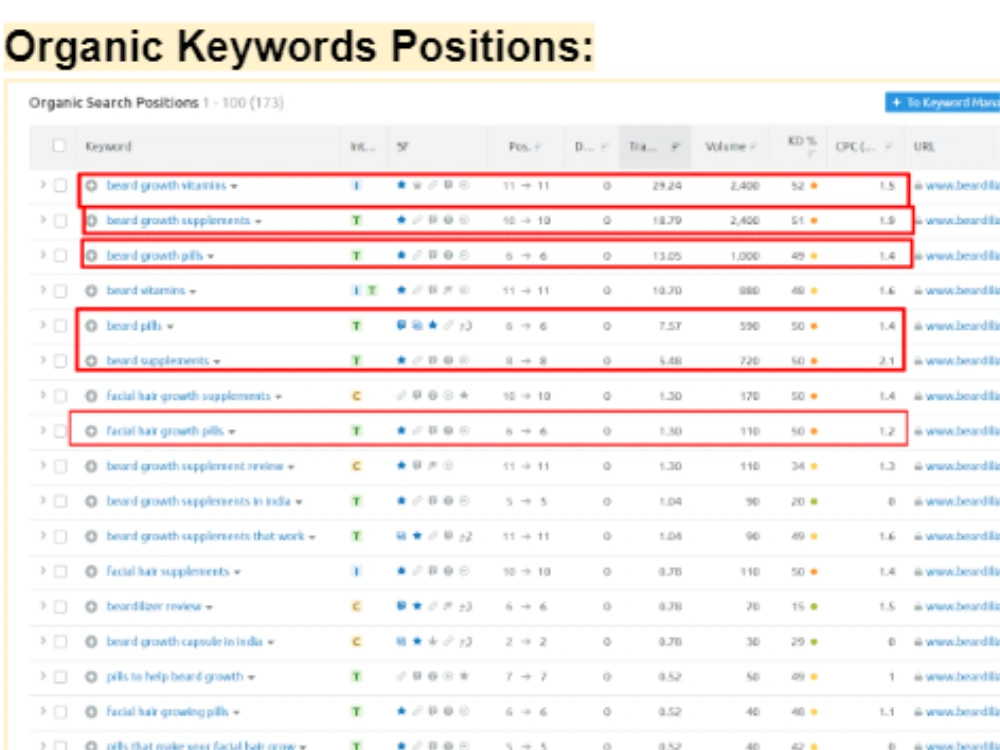Click the URL column header
Viewport: 1000px width, 750px height.
(x=924, y=147)
